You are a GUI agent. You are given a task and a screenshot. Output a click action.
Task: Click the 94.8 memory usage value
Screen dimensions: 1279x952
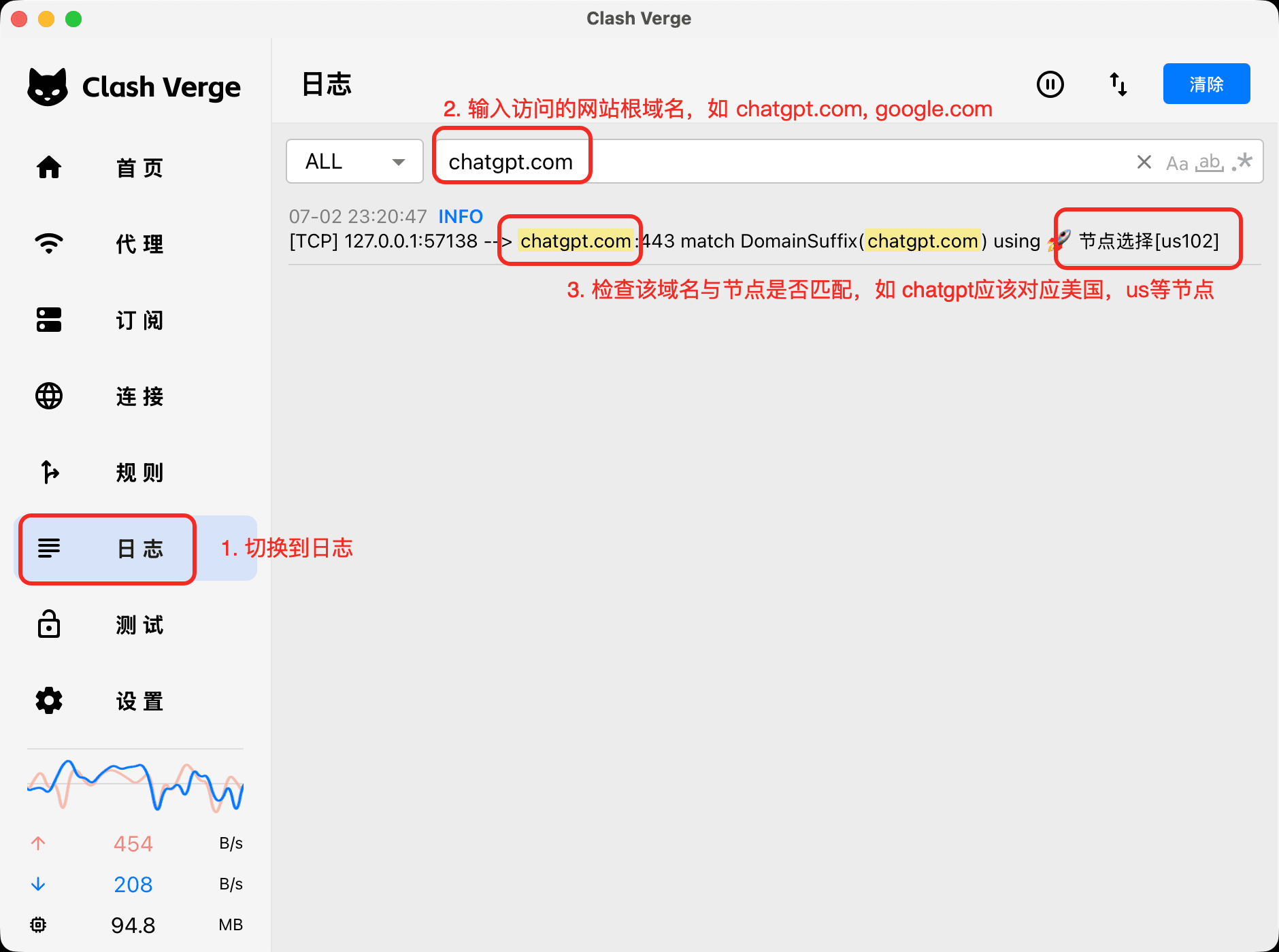click(133, 925)
